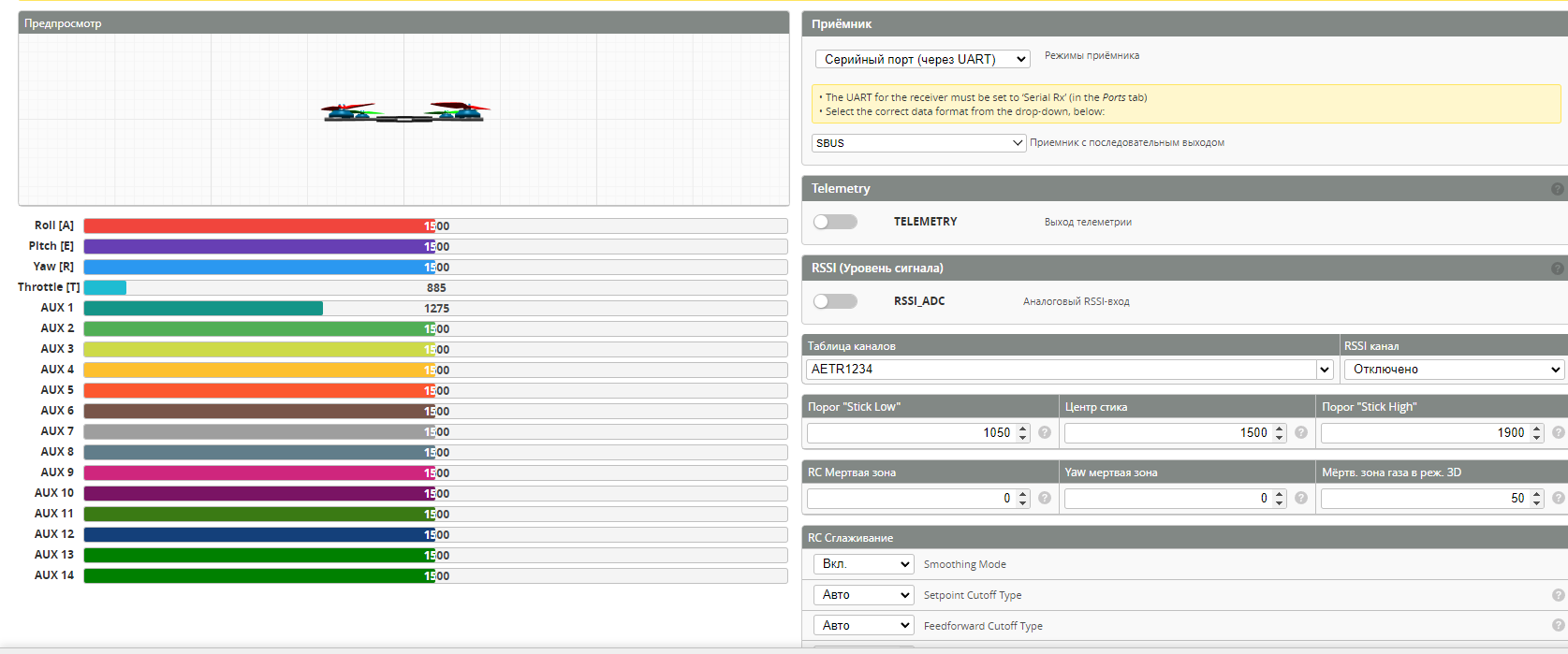Click the AUX 4 orange channel bar
The height and width of the screenshot is (654, 1568).
(435, 370)
